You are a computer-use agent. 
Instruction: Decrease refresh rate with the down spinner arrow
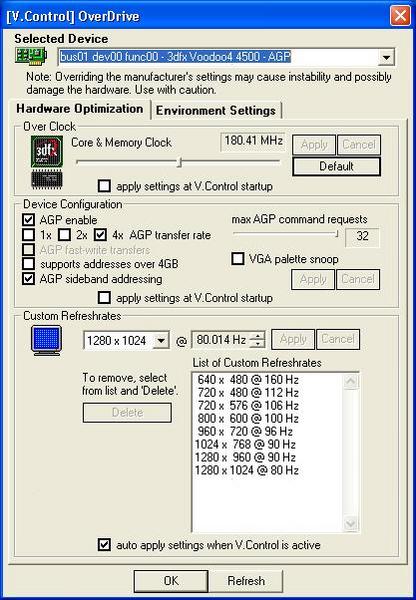(x=258, y=344)
